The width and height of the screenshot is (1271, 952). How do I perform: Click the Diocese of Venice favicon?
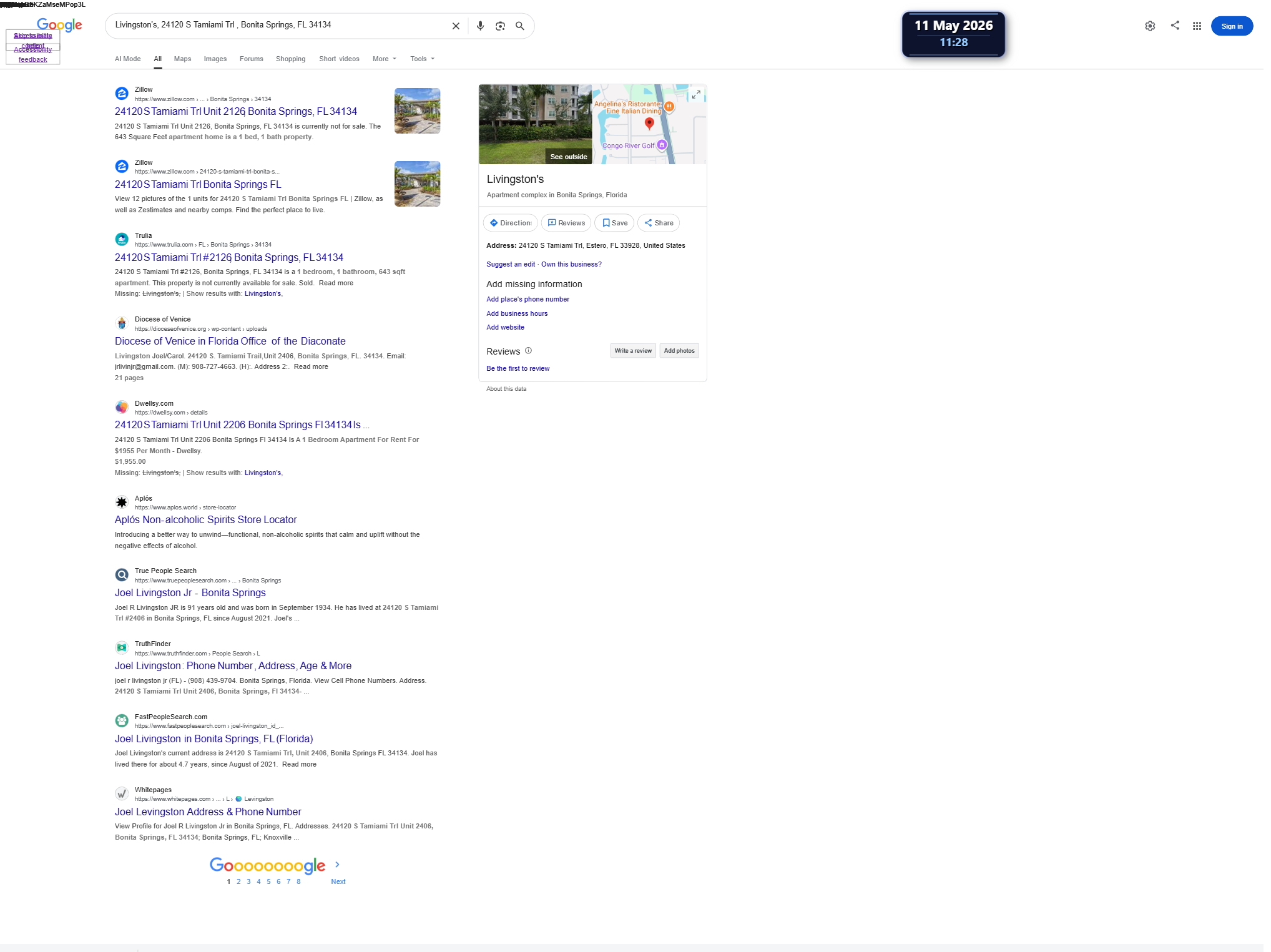pos(122,323)
